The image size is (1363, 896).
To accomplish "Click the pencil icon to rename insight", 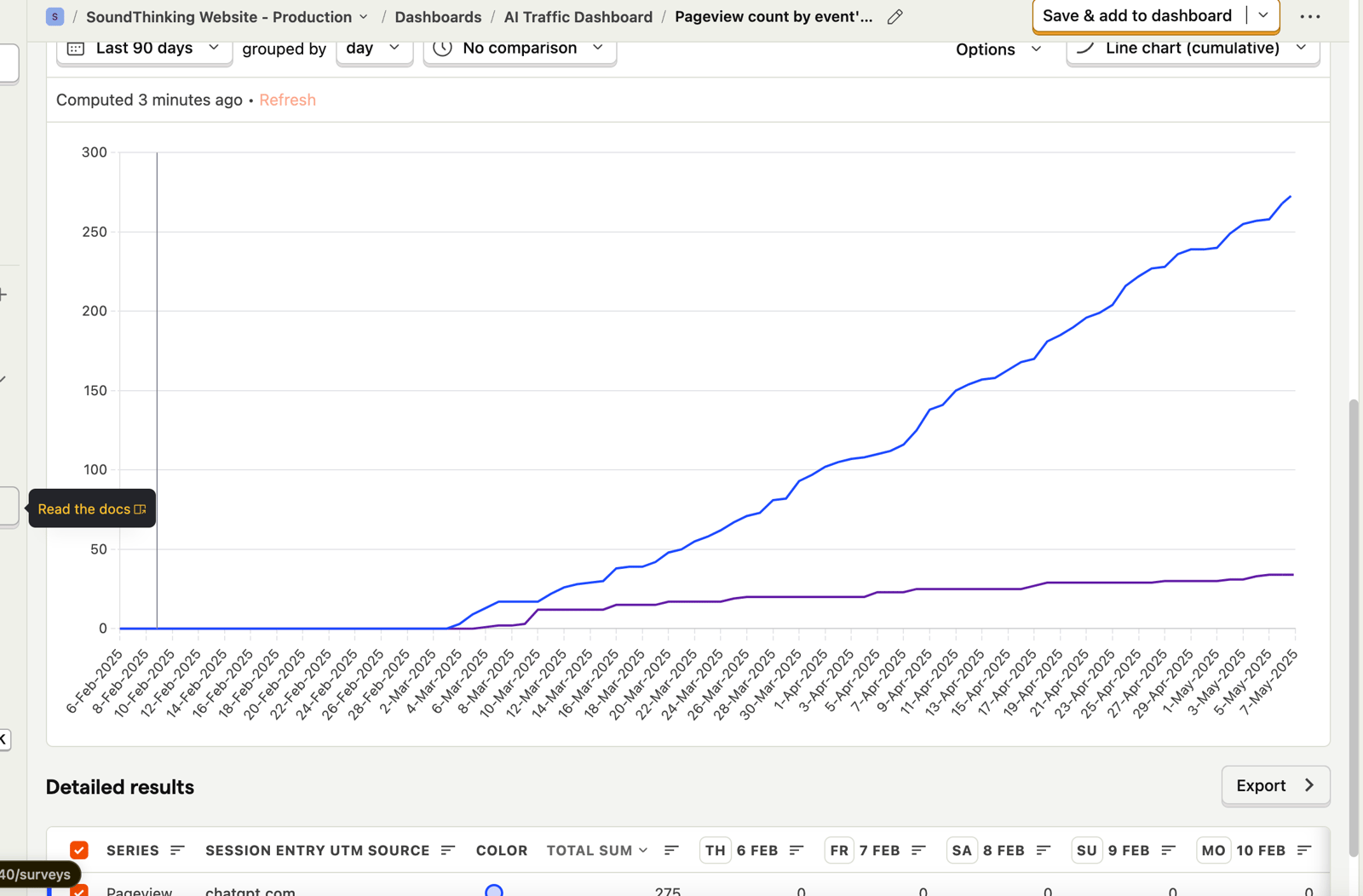I will tap(894, 17).
